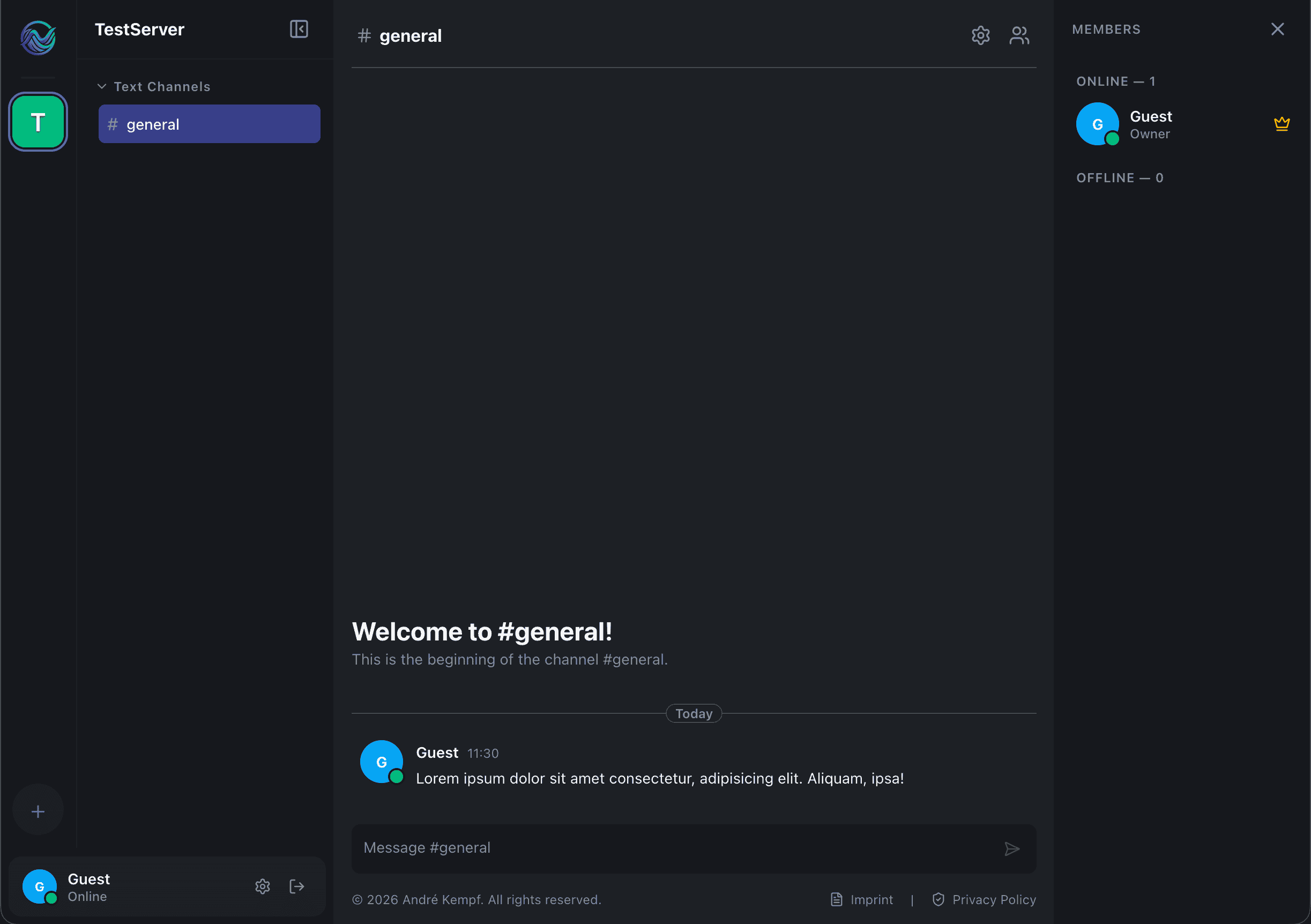Open user settings gear at bottom left
The height and width of the screenshot is (924, 1311).
(262, 886)
